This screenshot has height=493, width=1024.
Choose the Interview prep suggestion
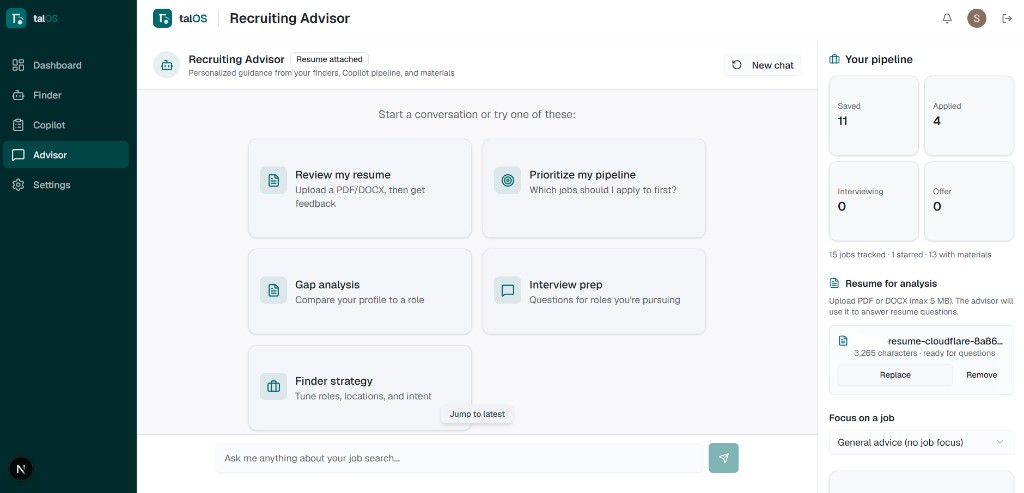(x=594, y=291)
